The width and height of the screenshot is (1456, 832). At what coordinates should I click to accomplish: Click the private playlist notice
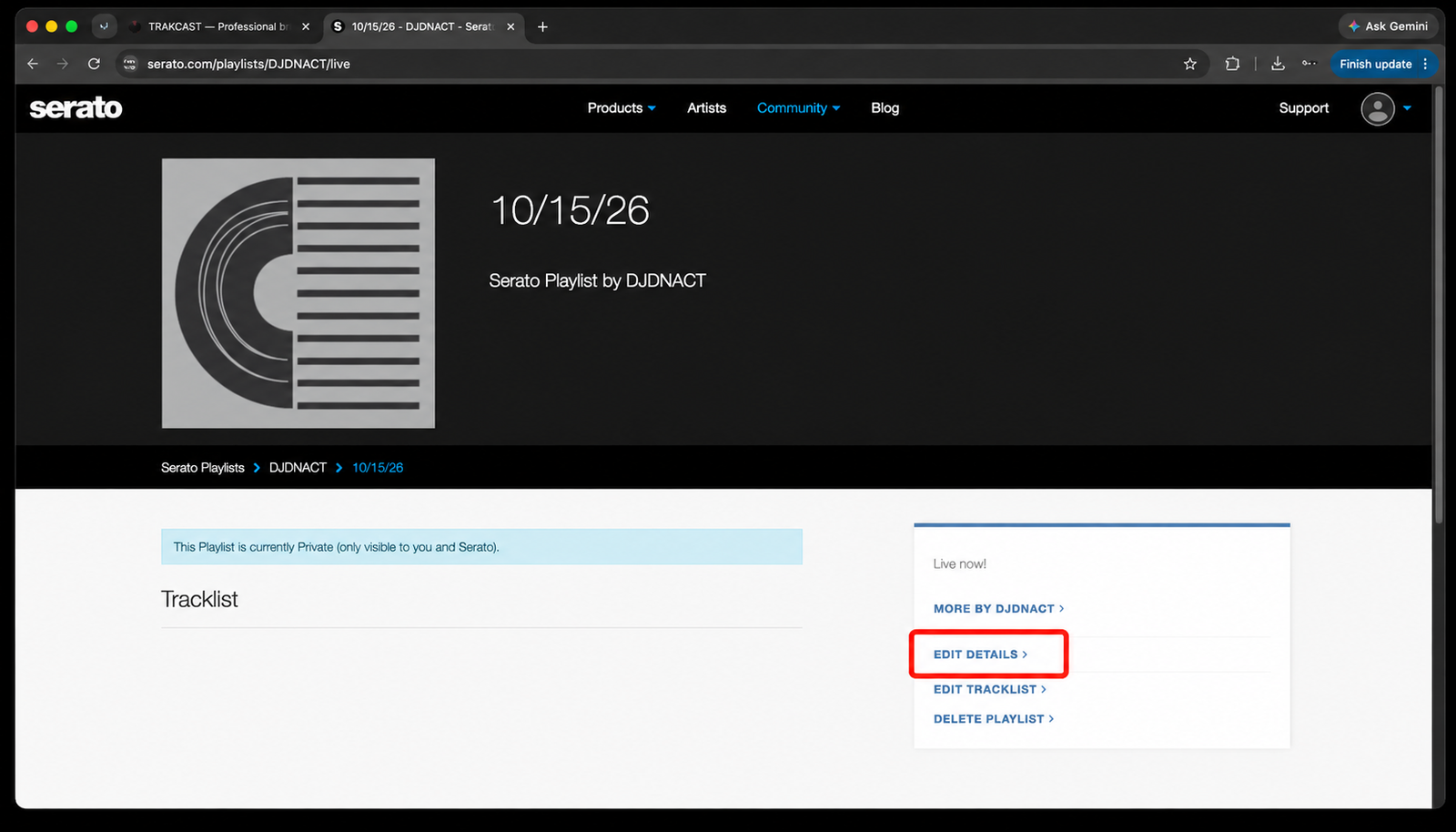pos(481,547)
